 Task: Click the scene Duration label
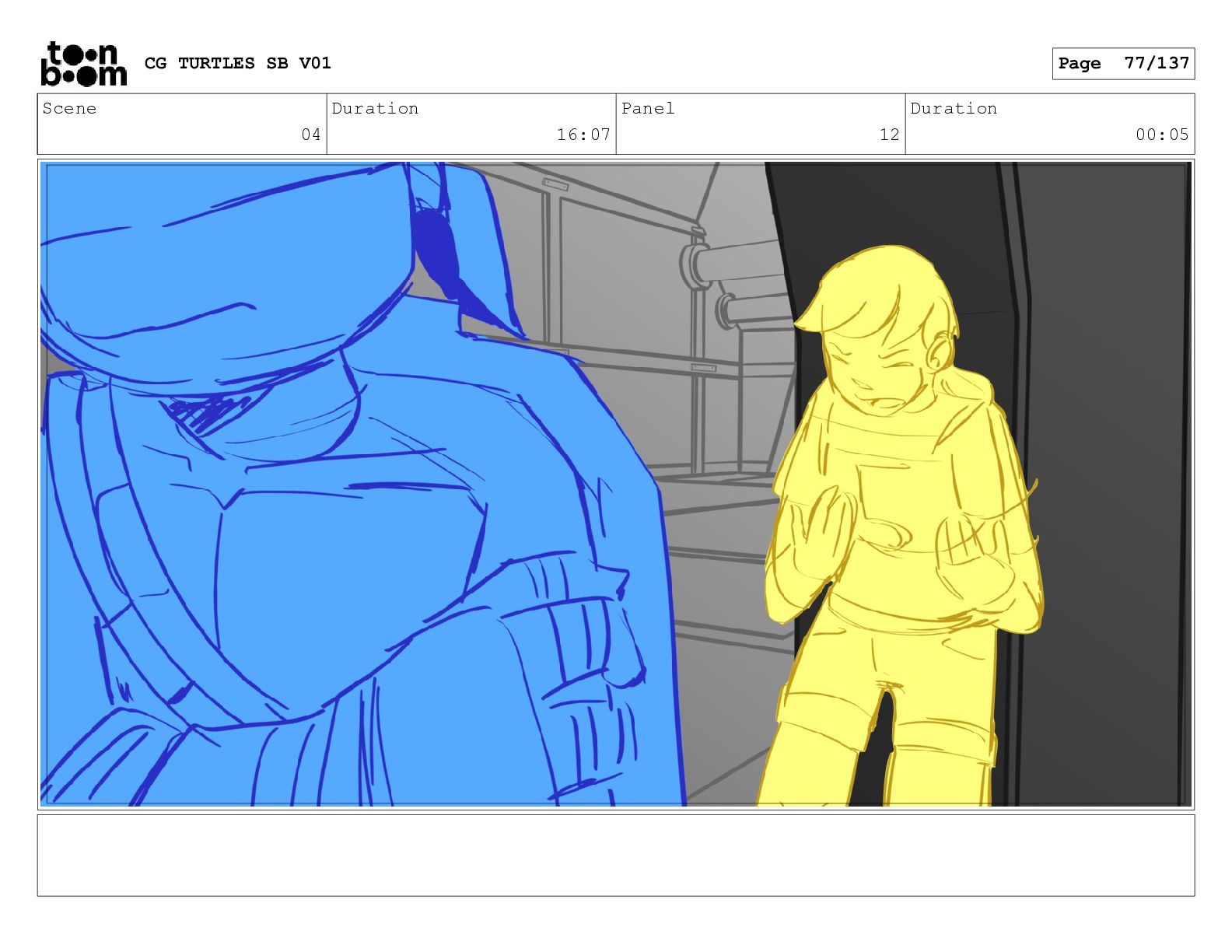point(375,108)
